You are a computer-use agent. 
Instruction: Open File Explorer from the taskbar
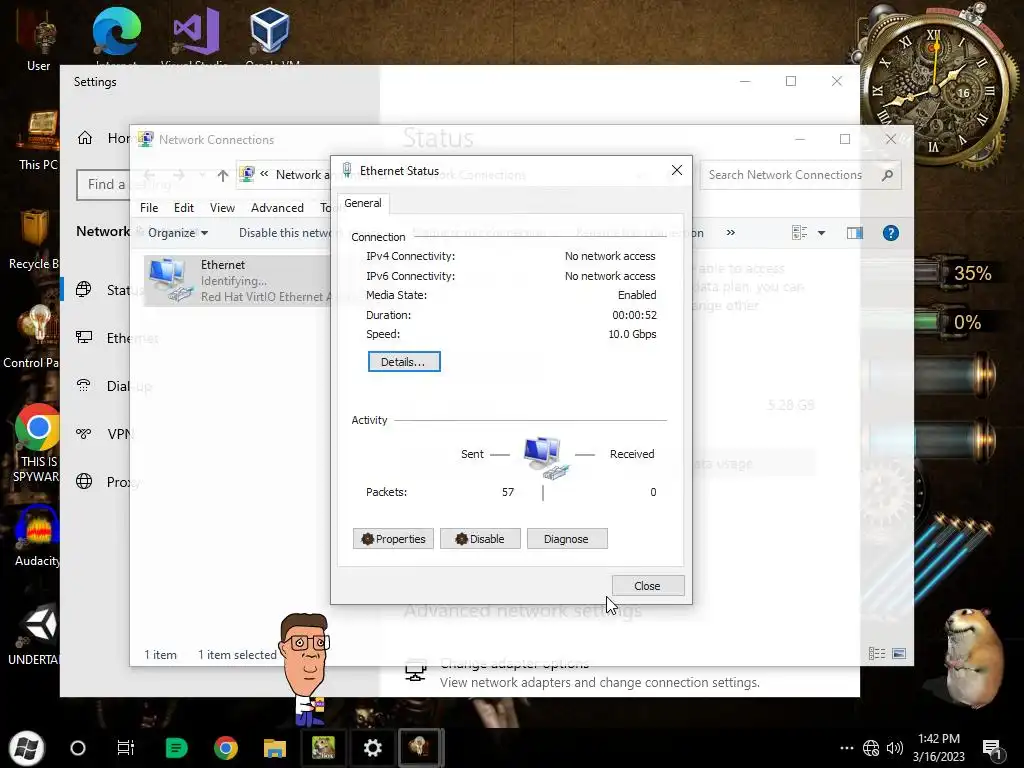pyautogui.click(x=275, y=748)
